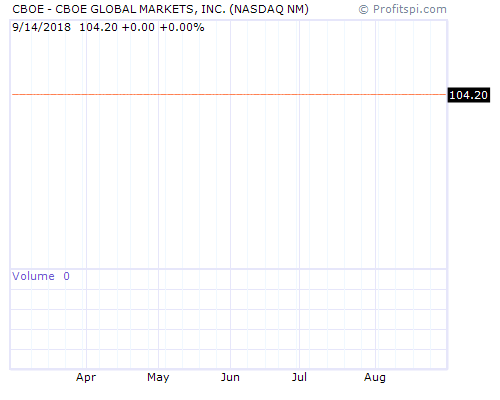500x400 pixels.
Task: Click the black 104.20 price label
Action: (x=468, y=95)
